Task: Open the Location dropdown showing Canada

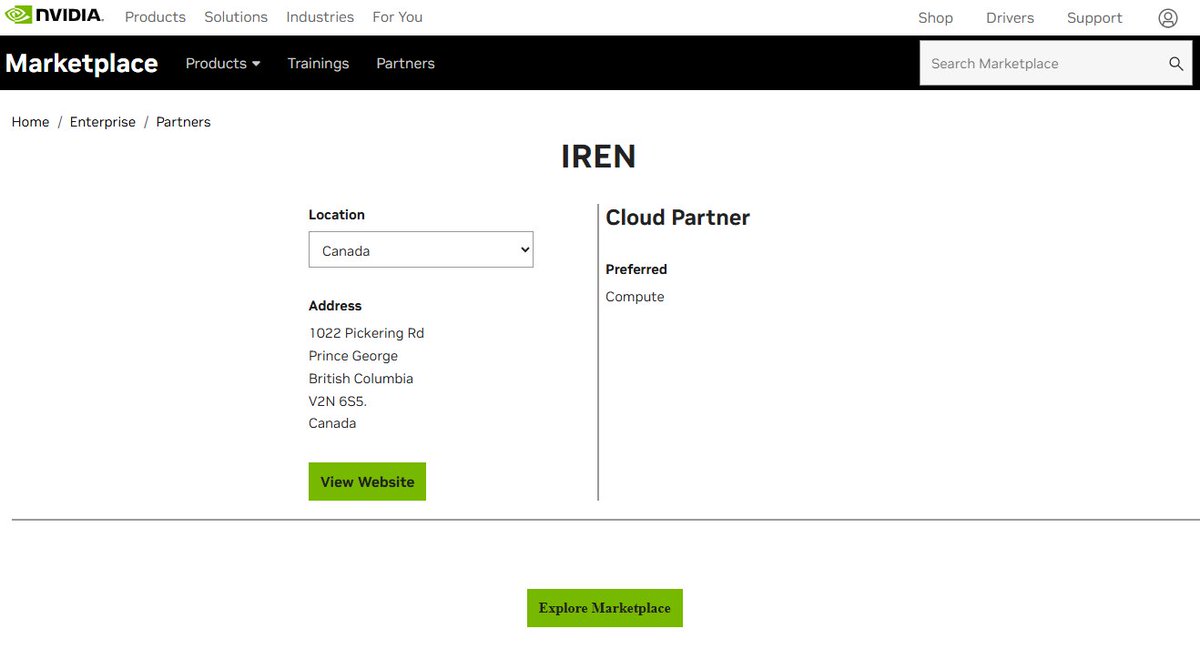Action: click(x=421, y=250)
